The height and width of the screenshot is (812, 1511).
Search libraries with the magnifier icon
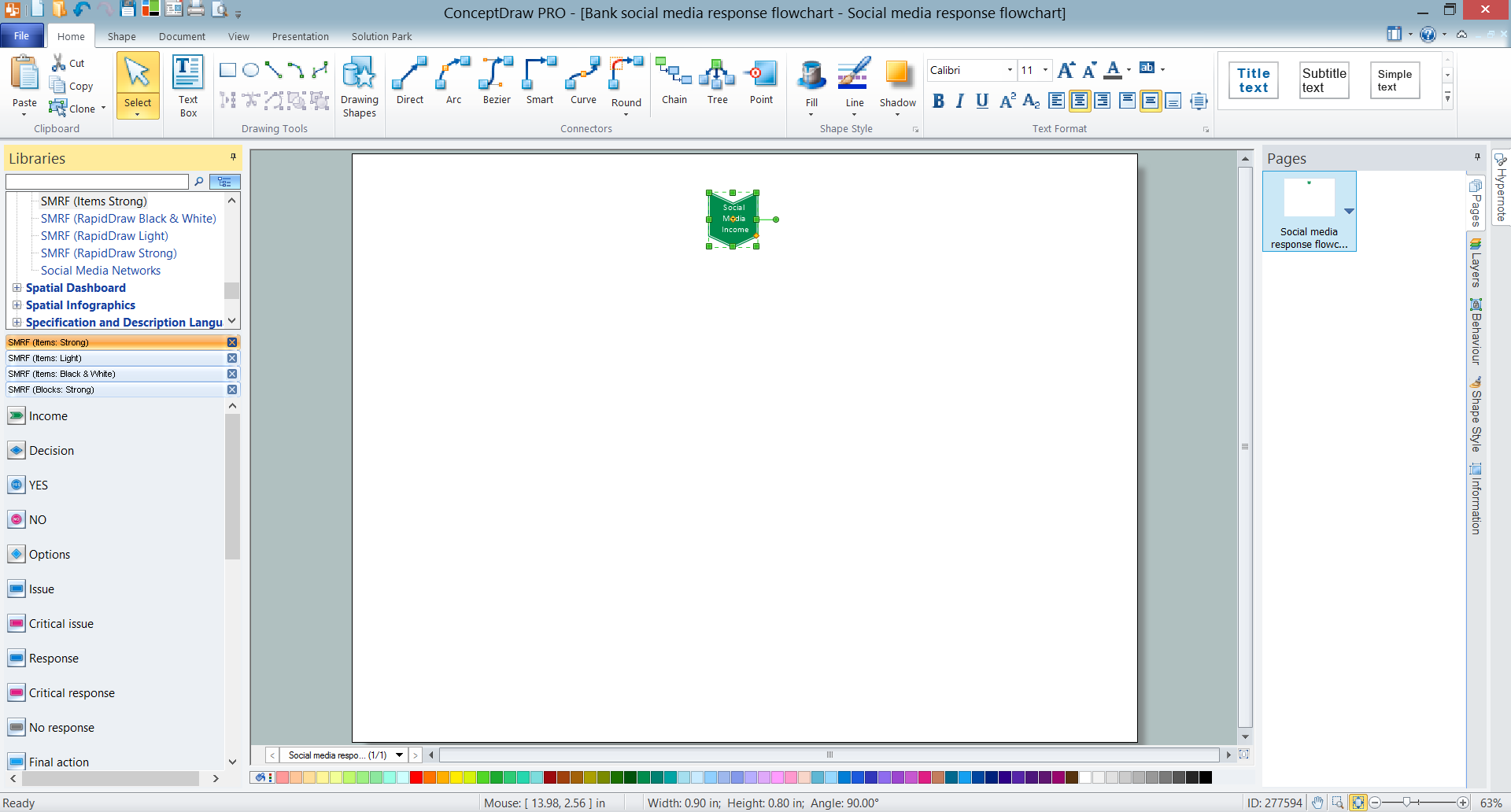(199, 182)
